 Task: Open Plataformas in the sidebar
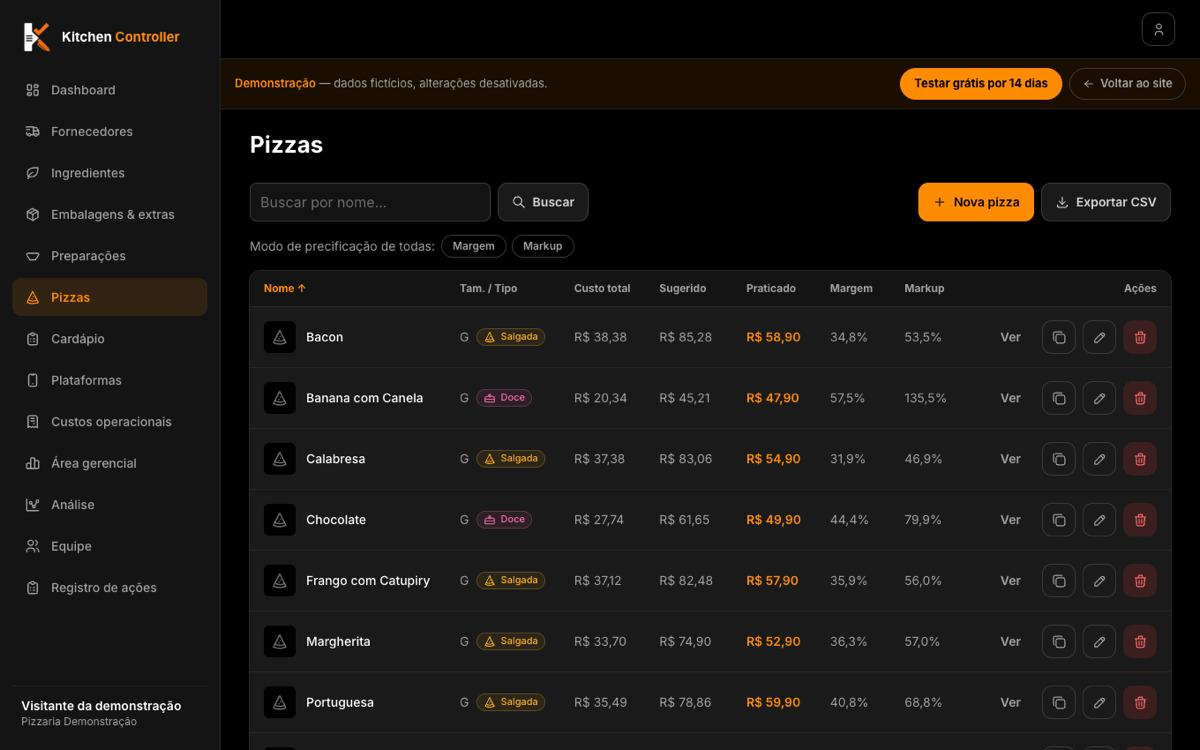tap(110, 381)
